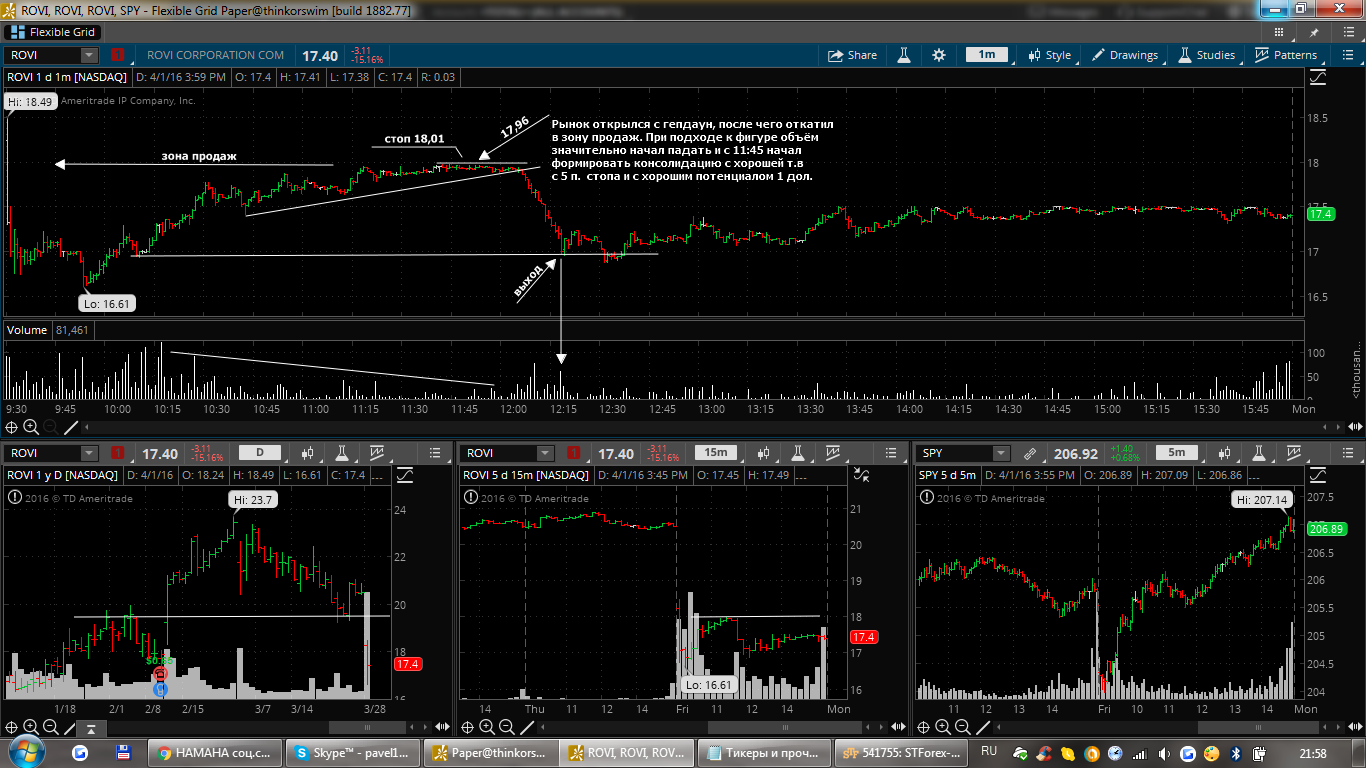Open the Patterns menu
1366x768 pixels.
pos(1285,55)
